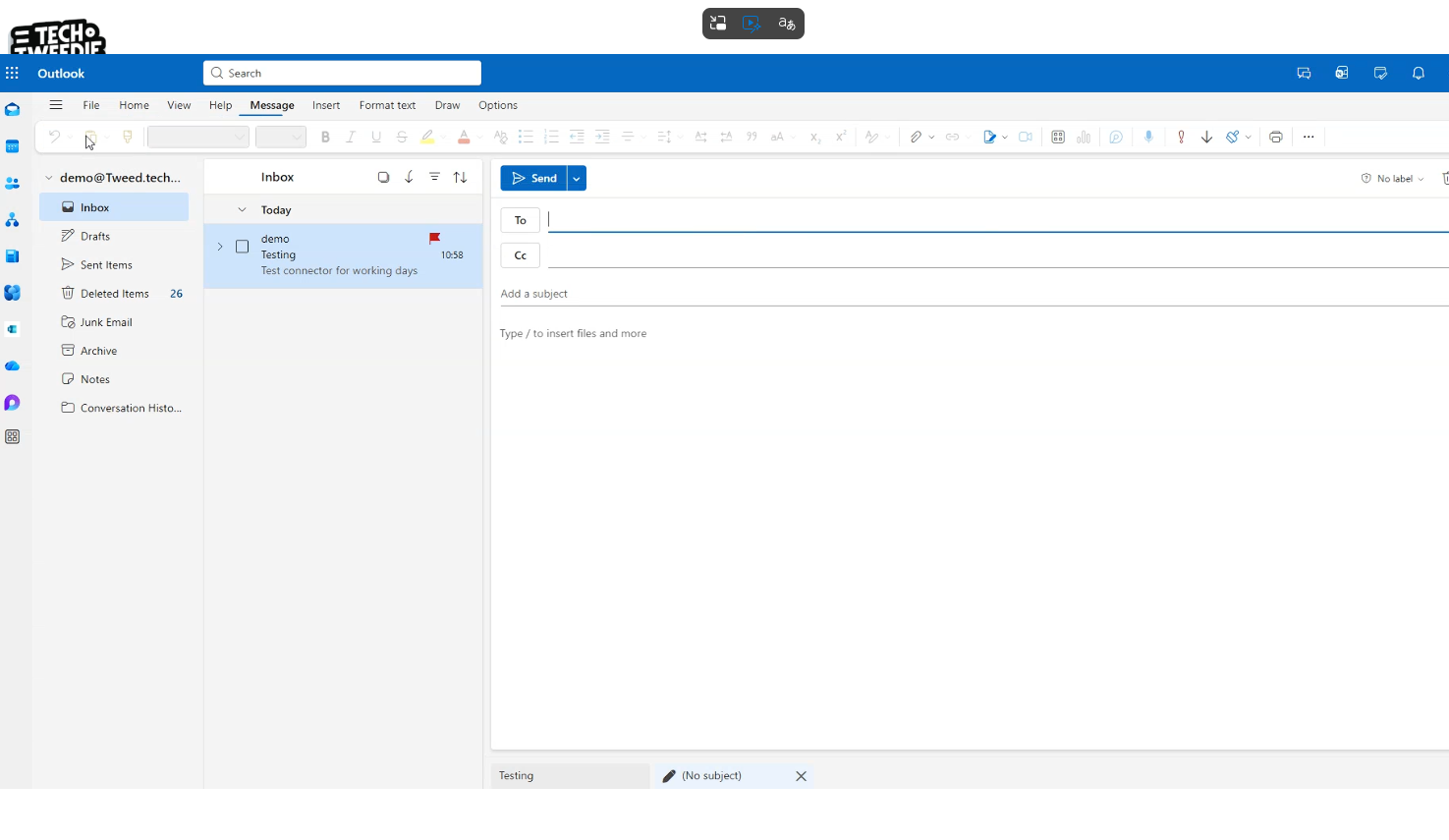Click the notifications bell icon
Image resolution: width=1449 pixels, height=840 pixels.
click(1418, 74)
